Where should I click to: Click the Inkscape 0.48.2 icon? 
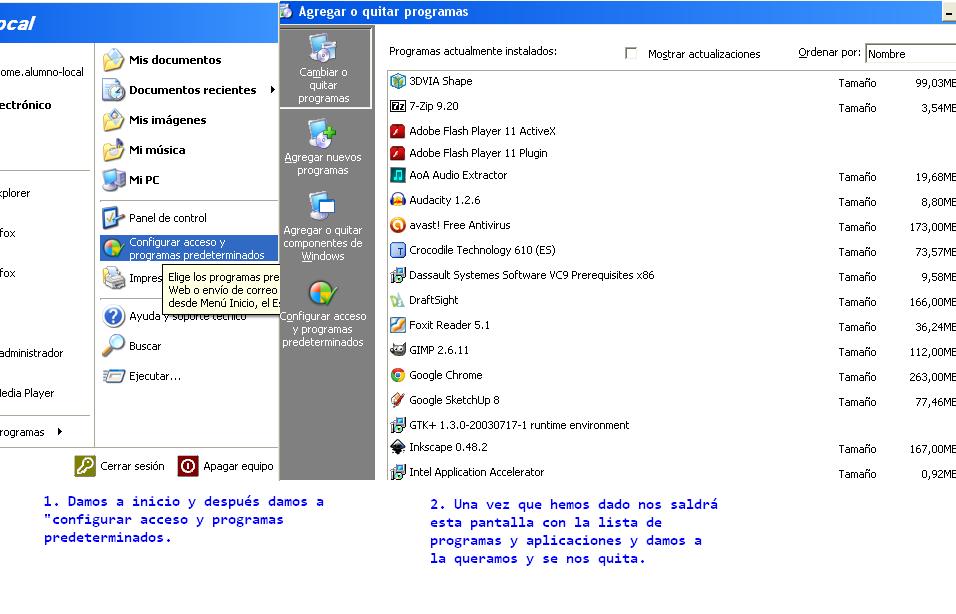(x=398, y=447)
